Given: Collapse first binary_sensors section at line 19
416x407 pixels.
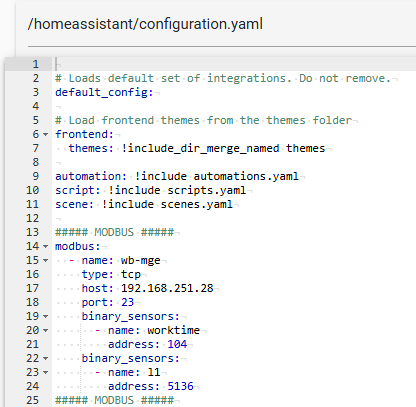Looking at the screenshot, I should pos(45,316).
